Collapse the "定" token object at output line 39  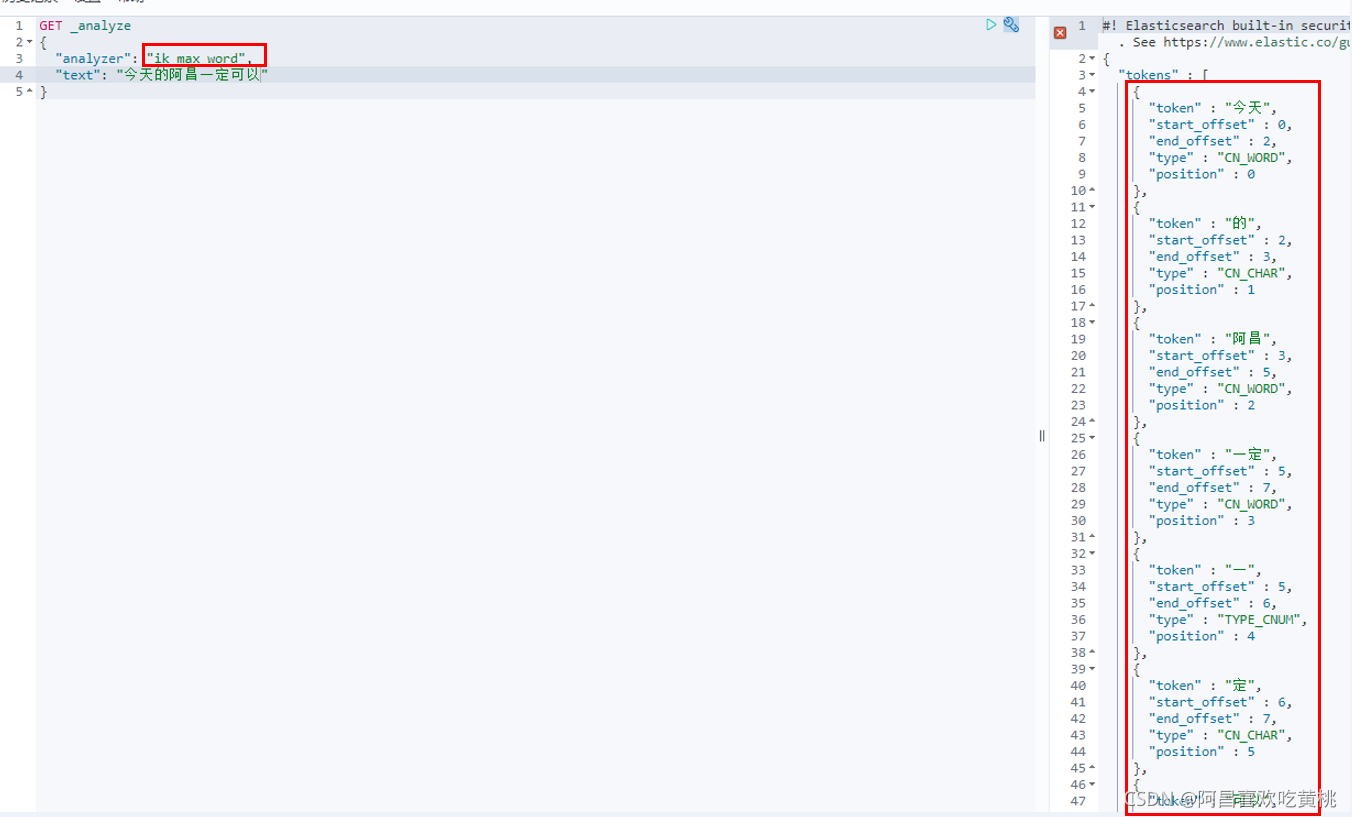(1092, 669)
